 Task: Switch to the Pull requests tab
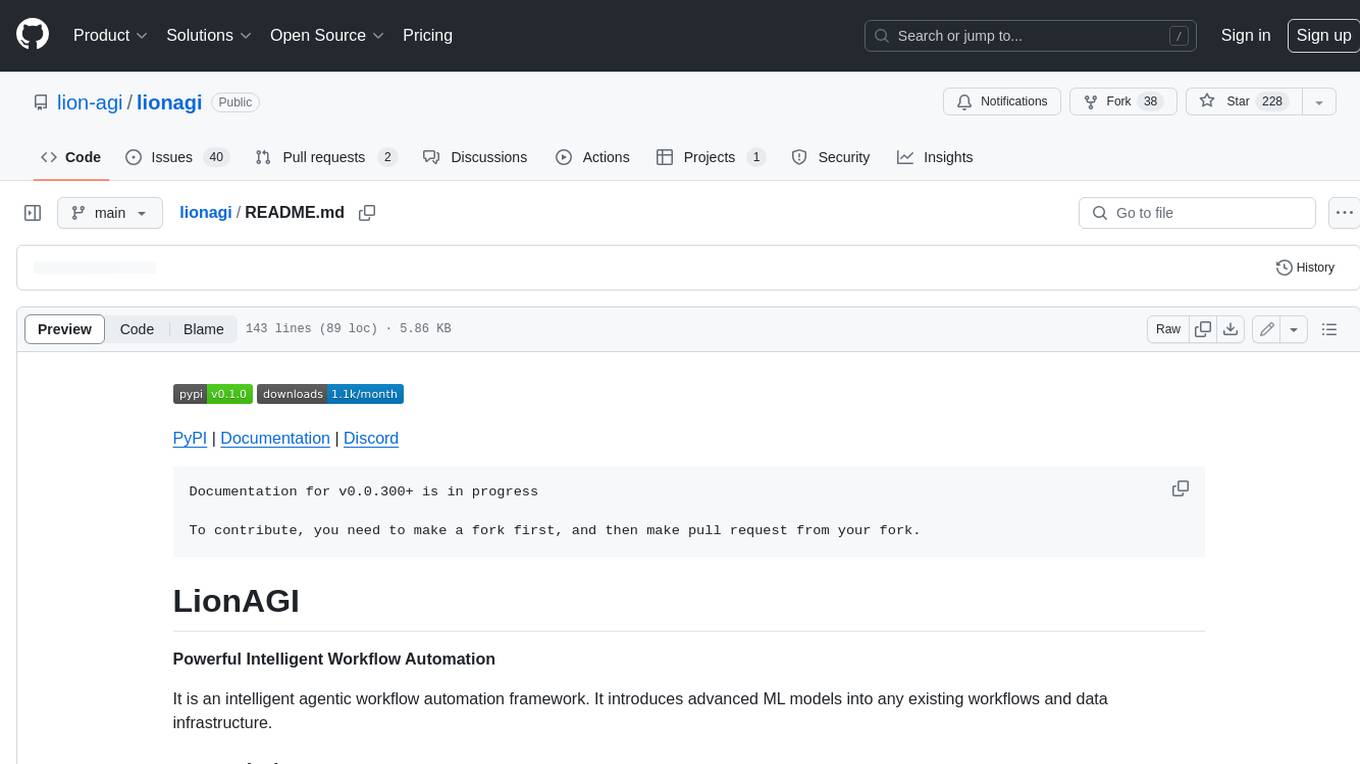point(326,157)
